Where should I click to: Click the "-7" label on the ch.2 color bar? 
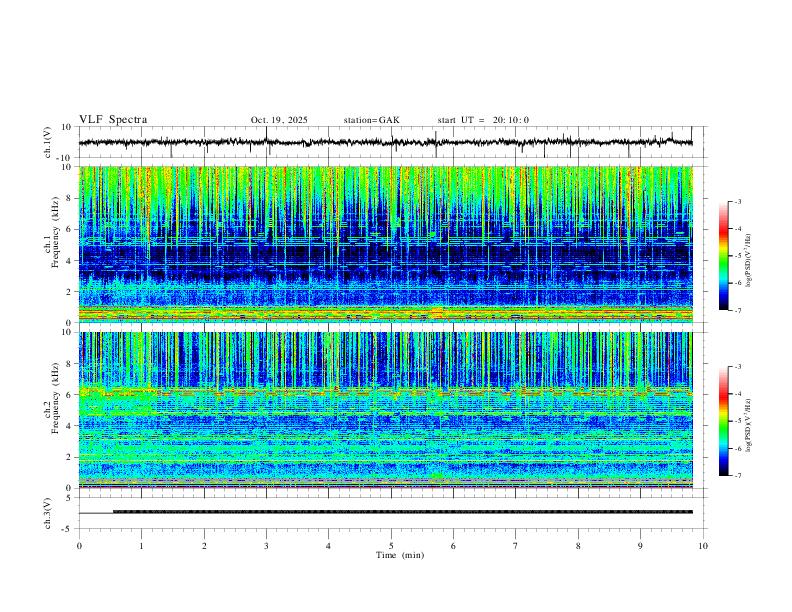737,476
